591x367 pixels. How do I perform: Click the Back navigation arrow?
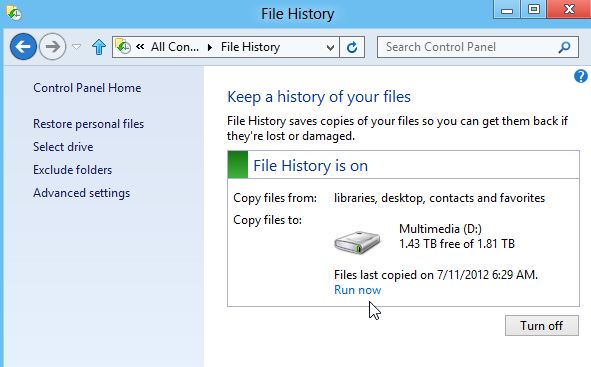point(23,47)
